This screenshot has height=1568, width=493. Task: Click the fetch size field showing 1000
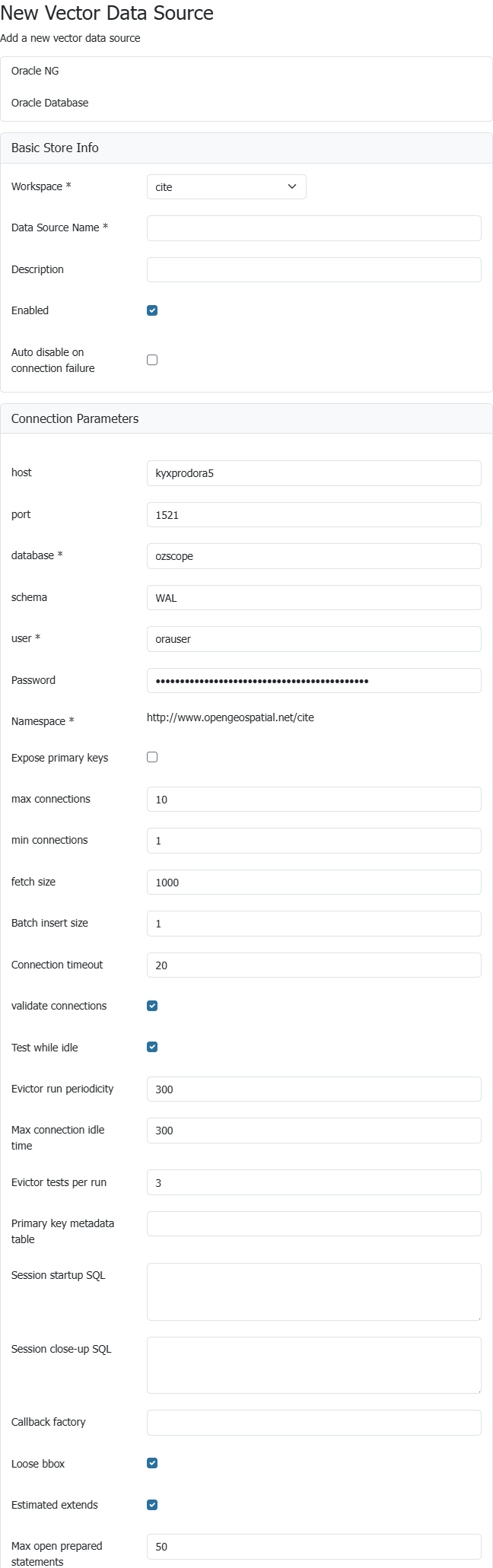(x=313, y=883)
